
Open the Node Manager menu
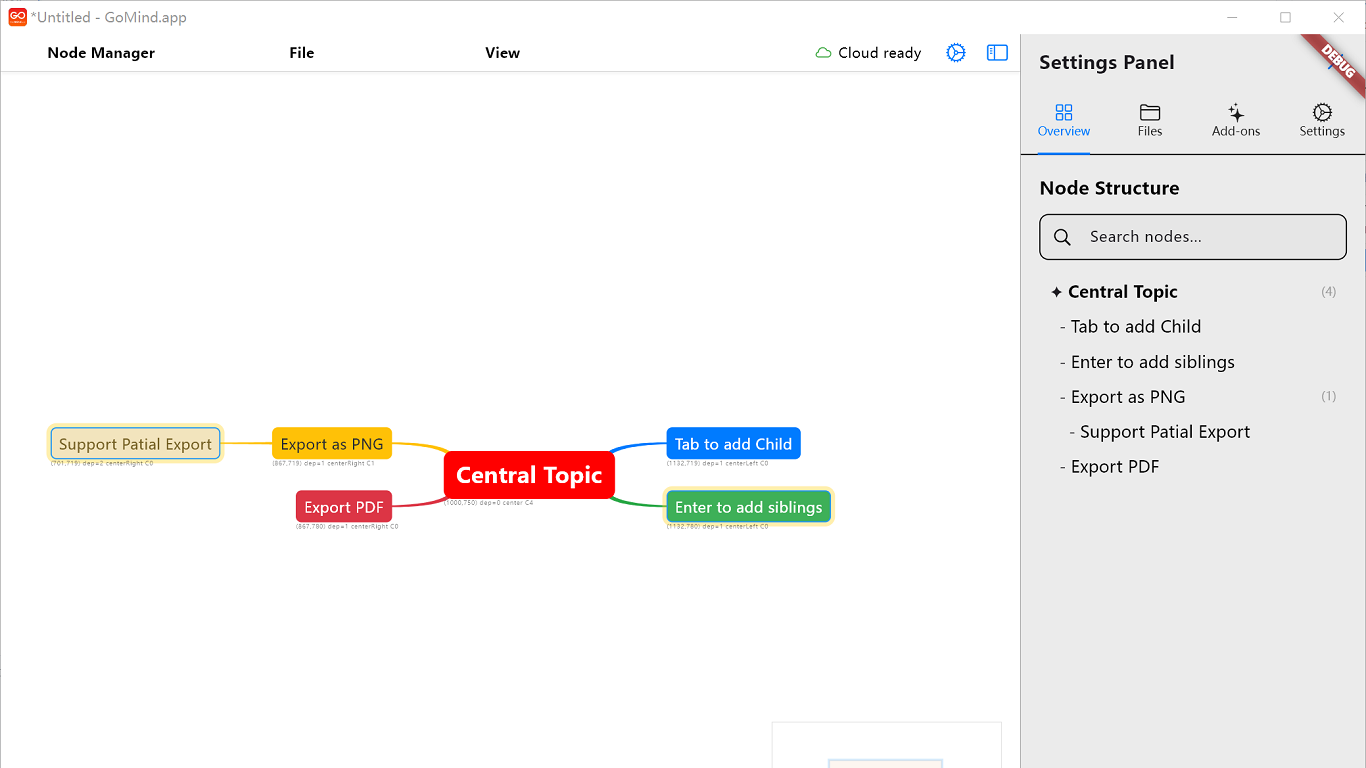pyautogui.click(x=100, y=52)
